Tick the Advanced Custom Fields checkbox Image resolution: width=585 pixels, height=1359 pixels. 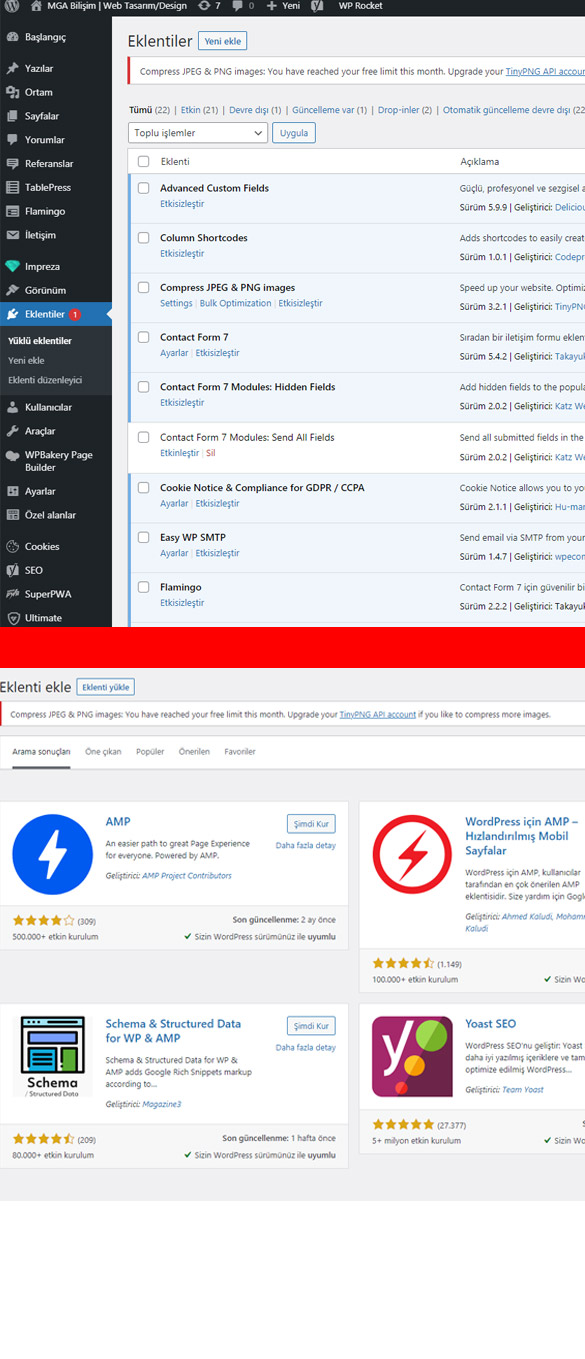tap(143, 187)
